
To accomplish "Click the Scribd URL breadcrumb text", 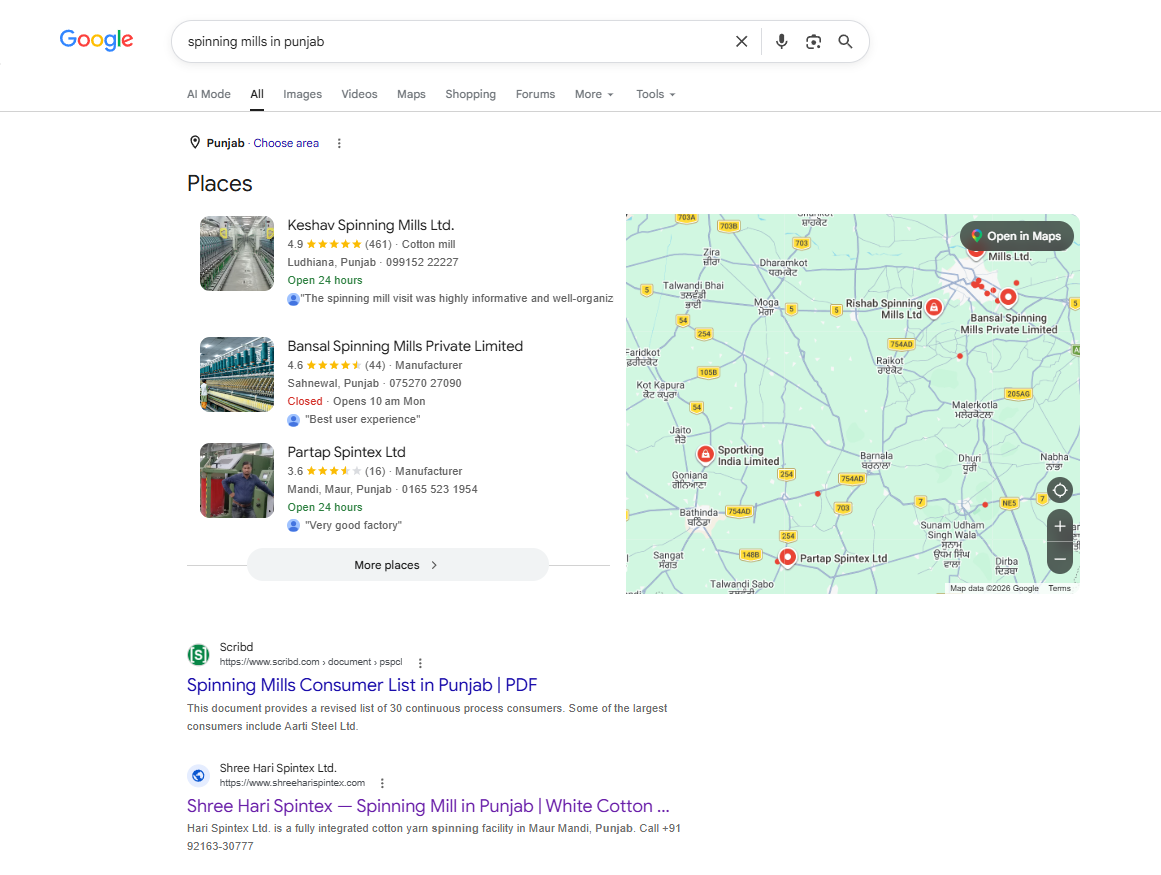I will click(311, 662).
